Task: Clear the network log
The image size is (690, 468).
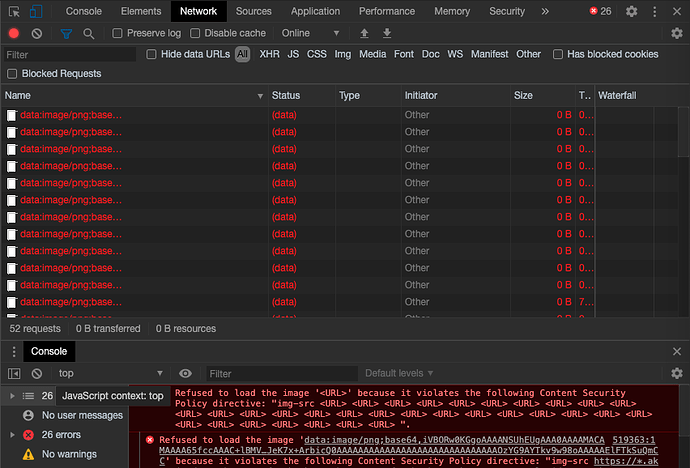Action: coord(37,33)
